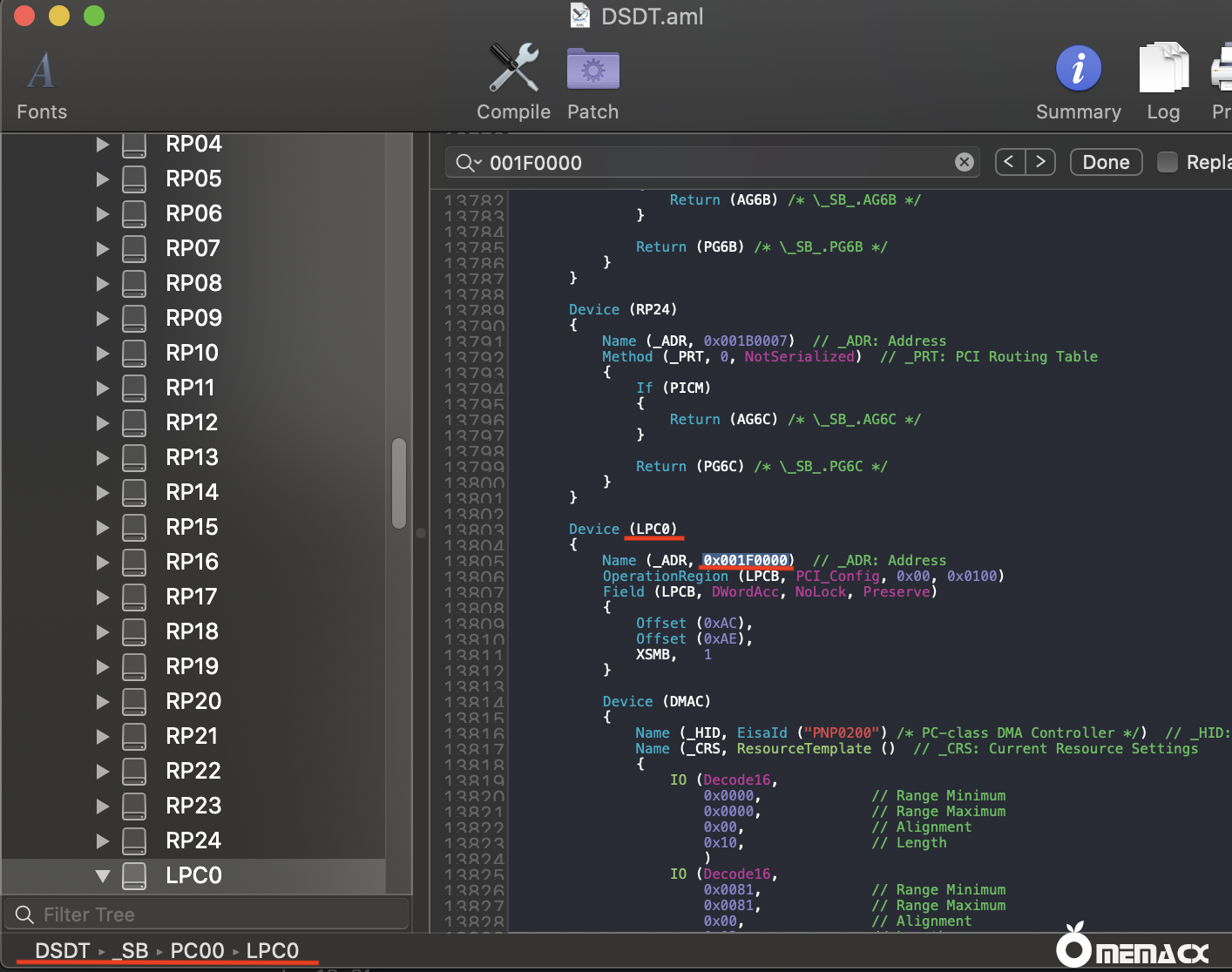Collapse the LPC0 tree node
This screenshot has width=1232, height=972.
(103, 875)
